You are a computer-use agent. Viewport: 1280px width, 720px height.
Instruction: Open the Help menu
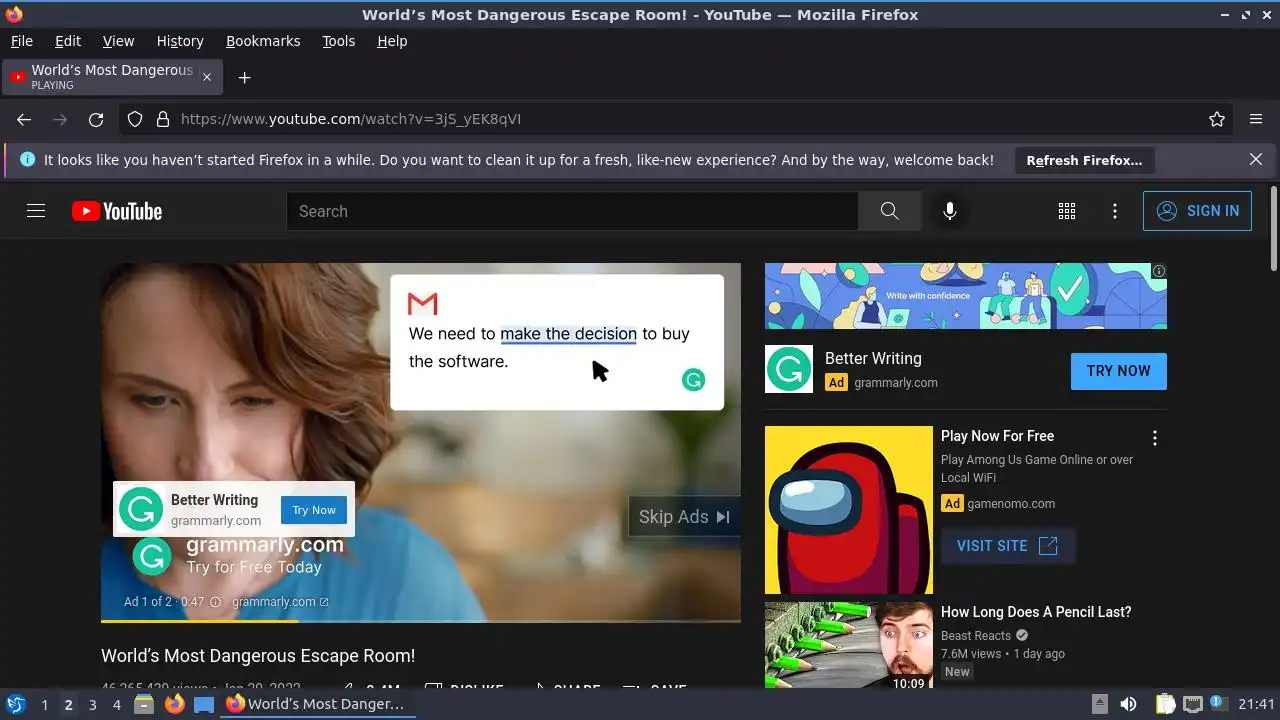(x=392, y=41)
